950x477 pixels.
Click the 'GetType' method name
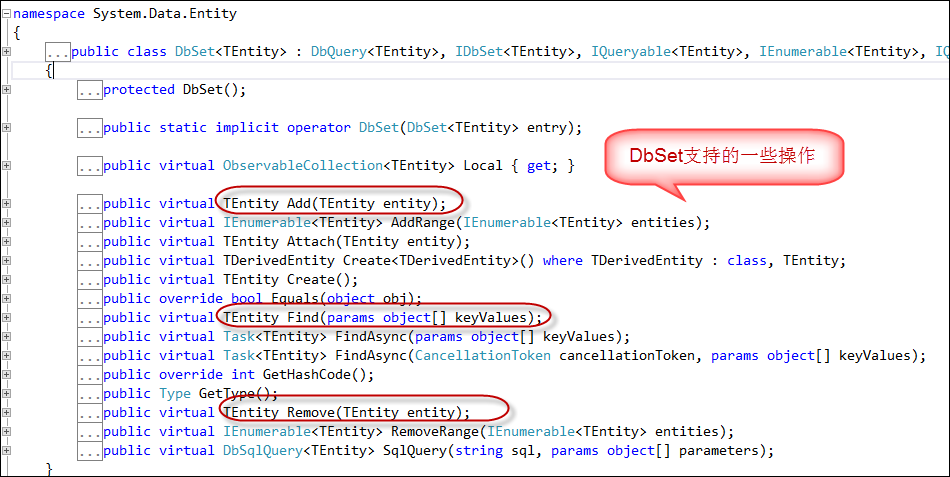tap(227, 393)
